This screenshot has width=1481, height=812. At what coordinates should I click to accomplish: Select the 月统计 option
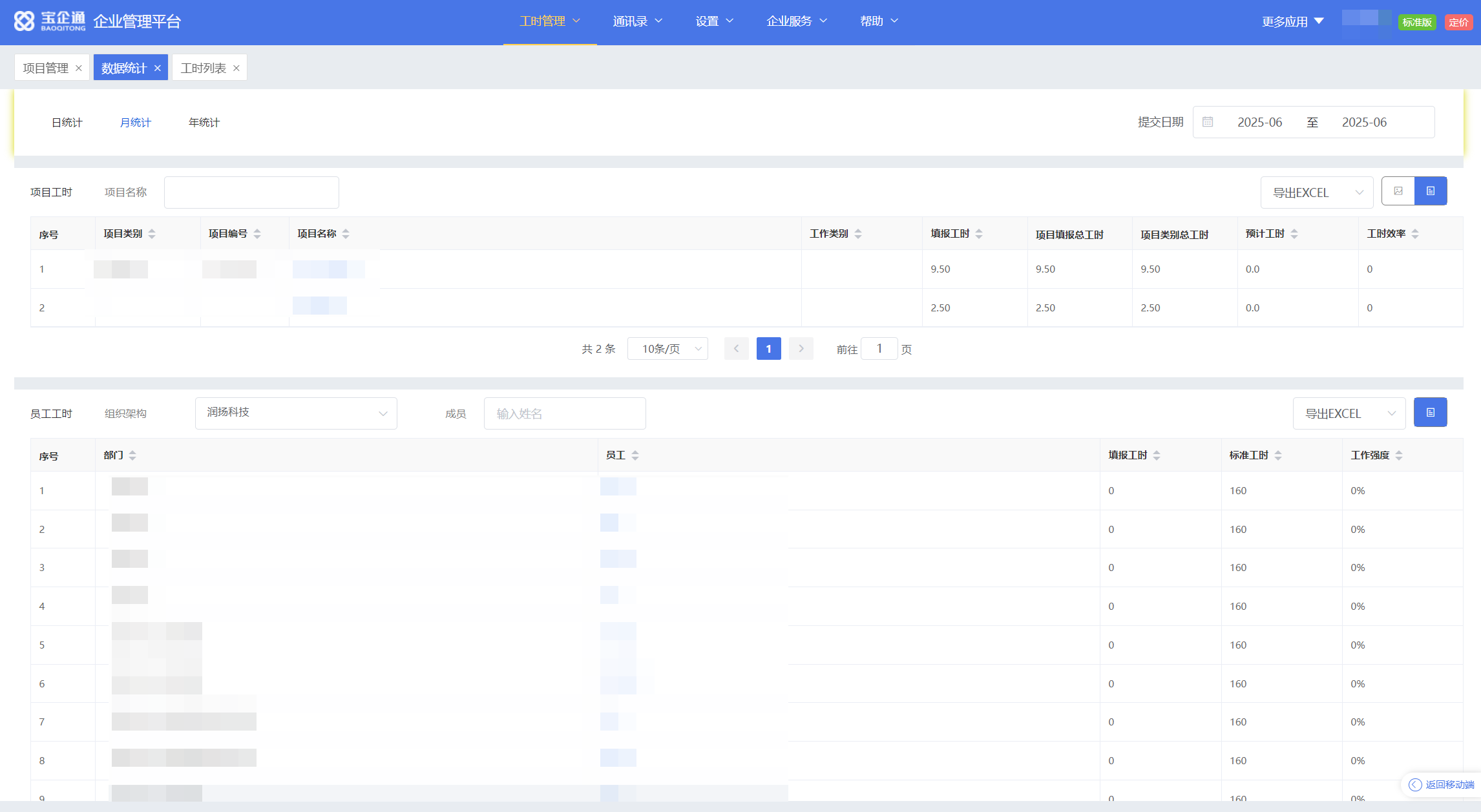tap(136, 123)
